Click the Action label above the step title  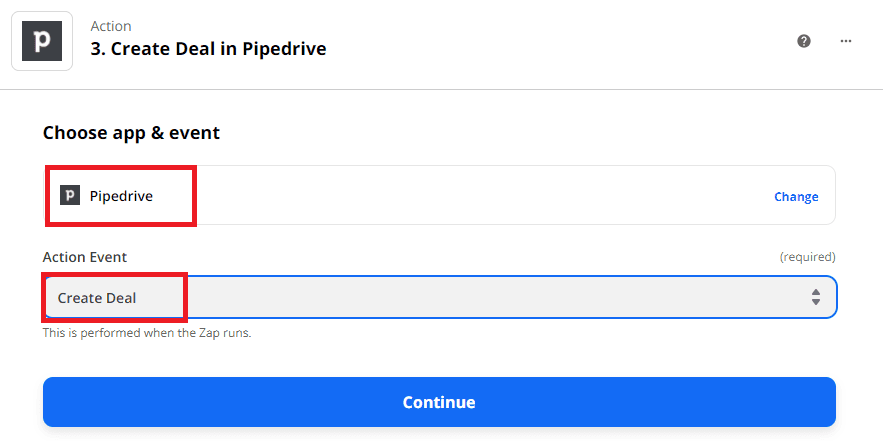click(111, 26)
